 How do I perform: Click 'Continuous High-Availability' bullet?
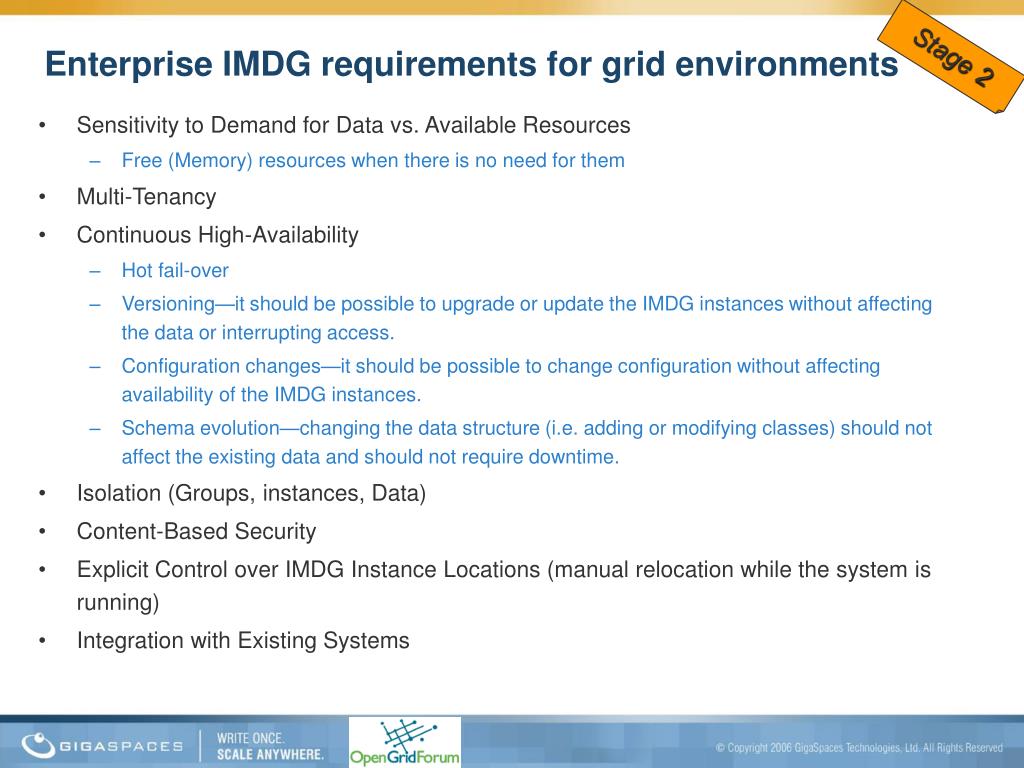(217, 235)
